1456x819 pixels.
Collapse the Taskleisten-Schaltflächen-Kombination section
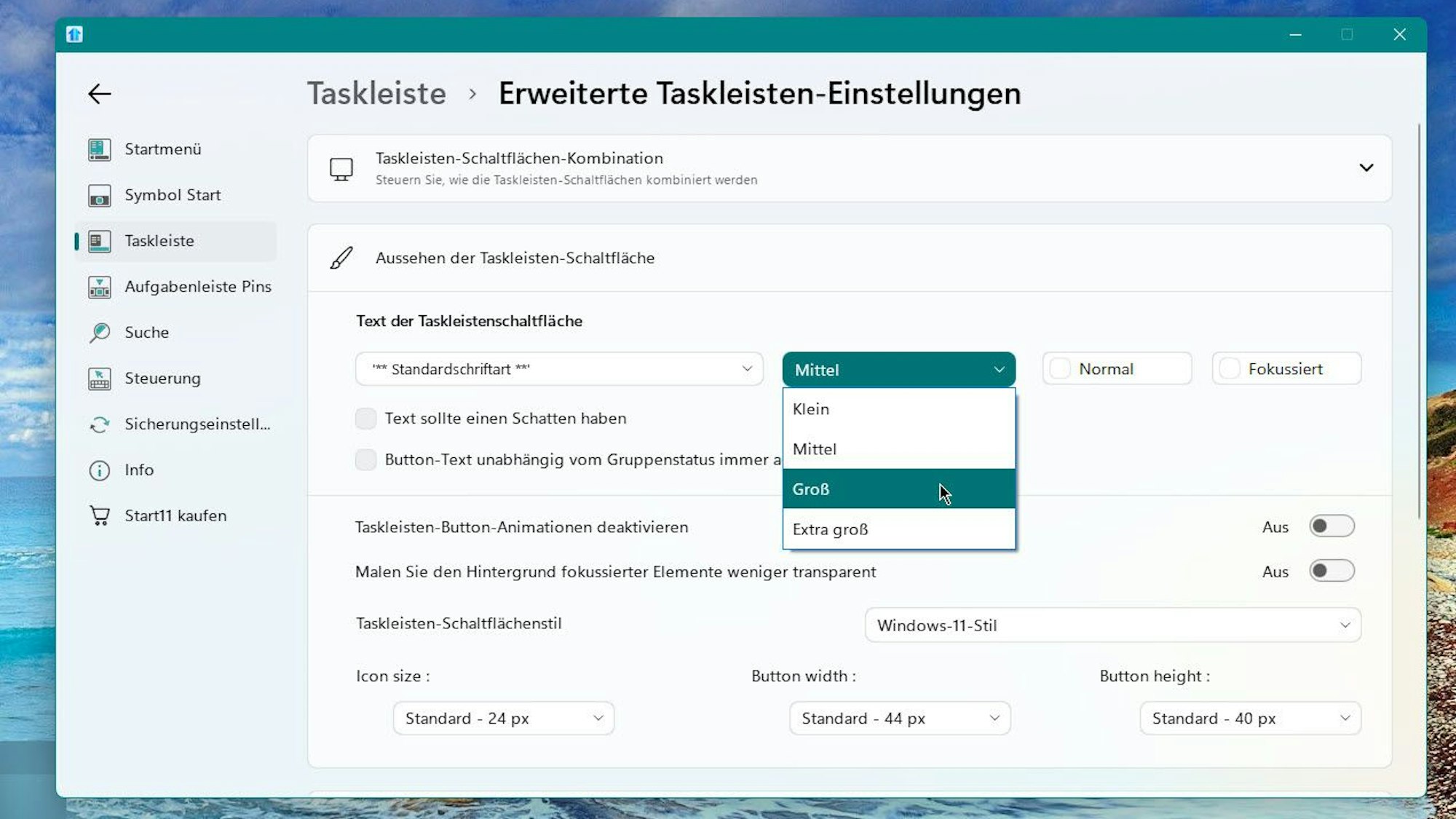1366,167
